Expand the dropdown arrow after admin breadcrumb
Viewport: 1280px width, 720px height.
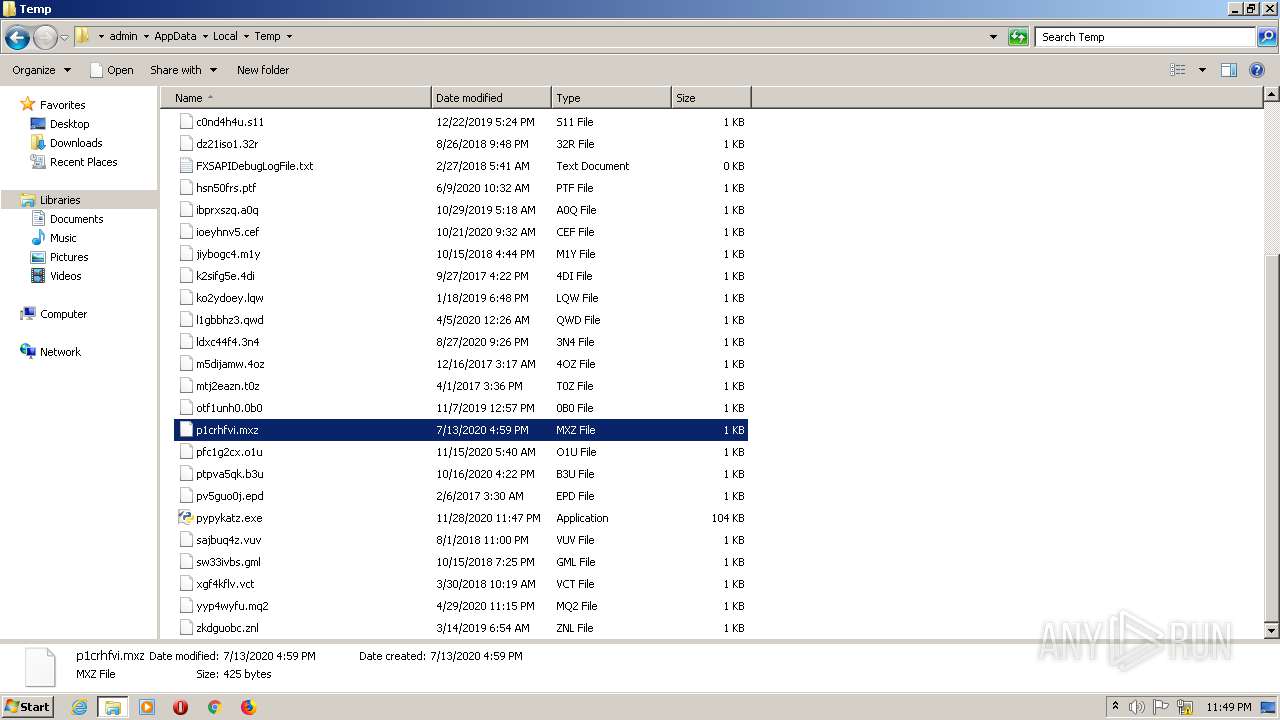(145, 36)
